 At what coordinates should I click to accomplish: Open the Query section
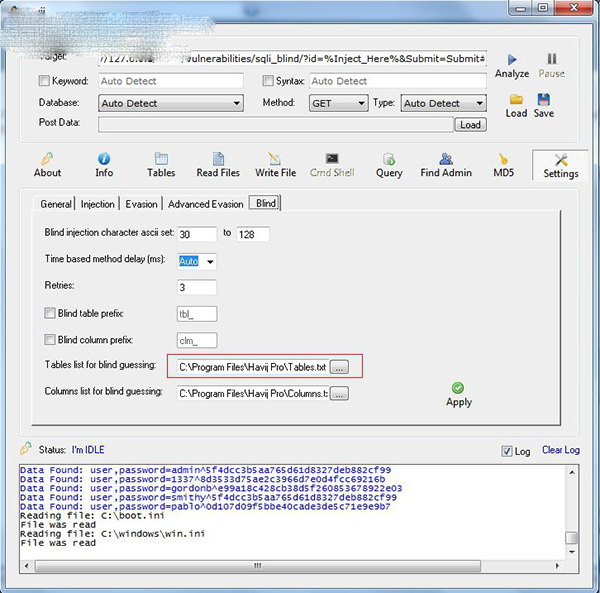389,165
